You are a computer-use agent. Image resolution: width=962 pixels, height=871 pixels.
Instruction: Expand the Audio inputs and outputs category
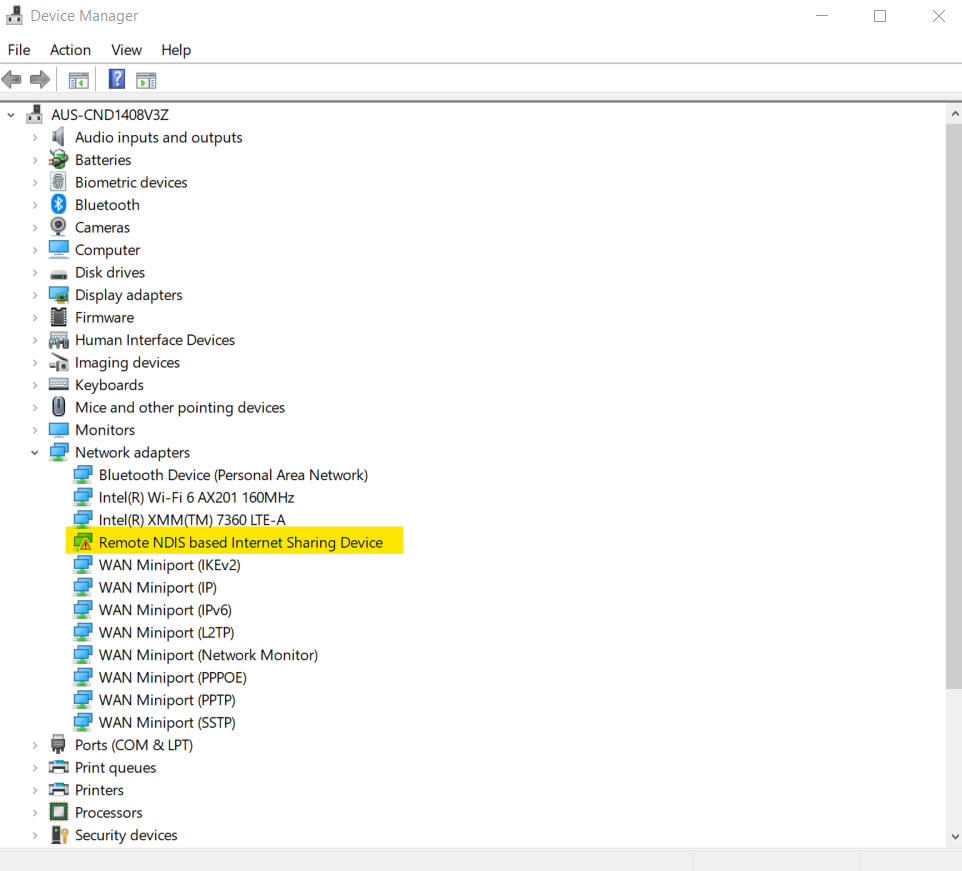(x=35, y=137)
